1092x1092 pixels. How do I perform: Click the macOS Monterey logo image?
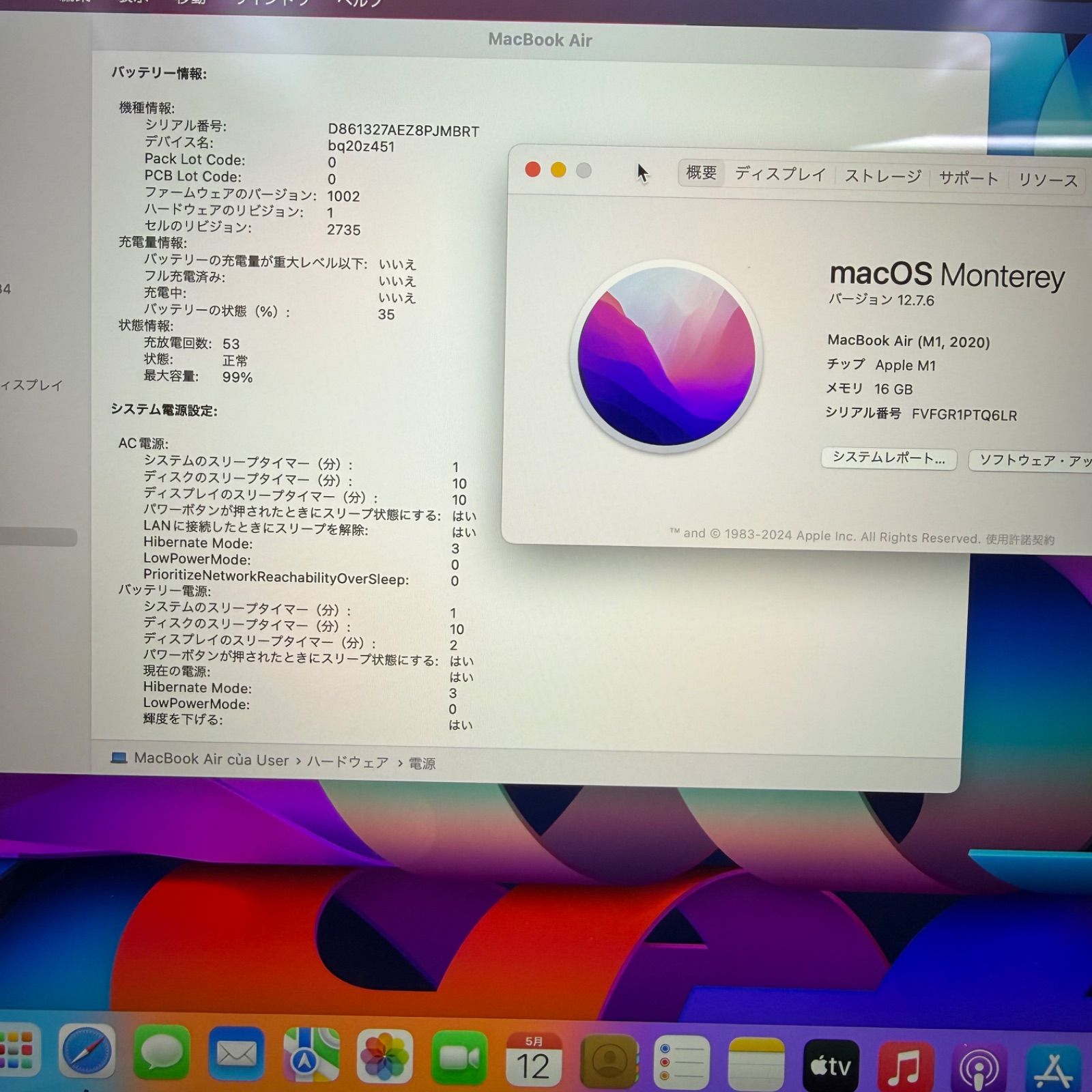click(x=666, y=356)
